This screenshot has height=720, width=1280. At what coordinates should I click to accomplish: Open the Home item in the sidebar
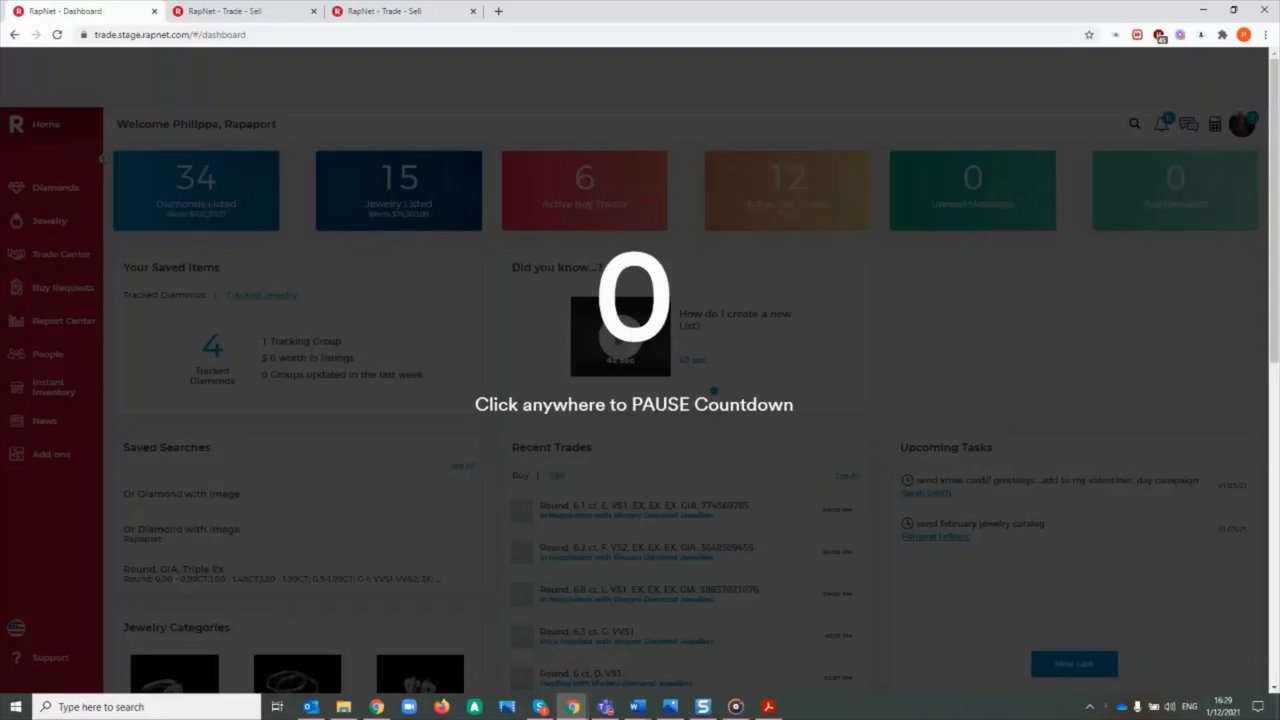tap(45, 124)
